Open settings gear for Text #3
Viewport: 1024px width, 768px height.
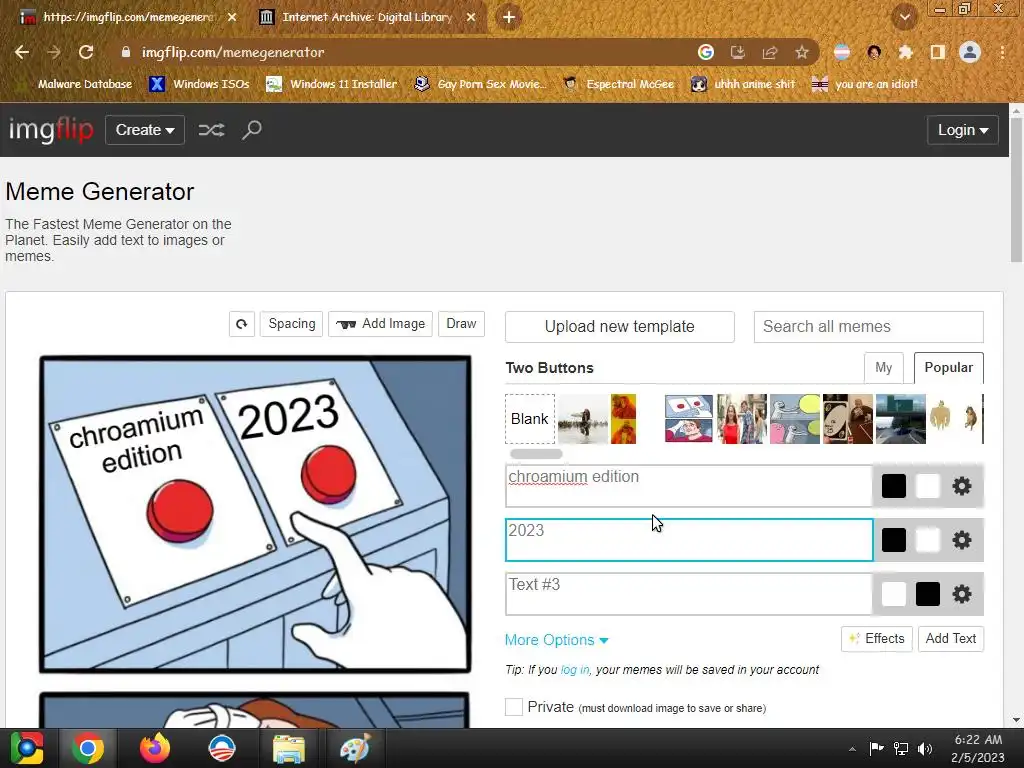(961, 594)
